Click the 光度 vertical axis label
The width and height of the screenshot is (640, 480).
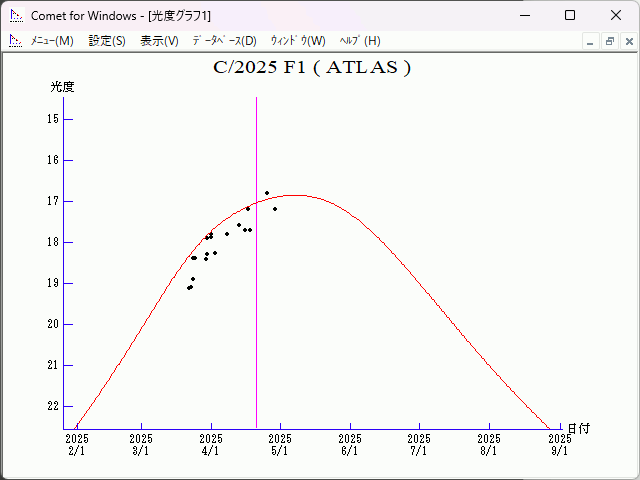coord(63,87)
